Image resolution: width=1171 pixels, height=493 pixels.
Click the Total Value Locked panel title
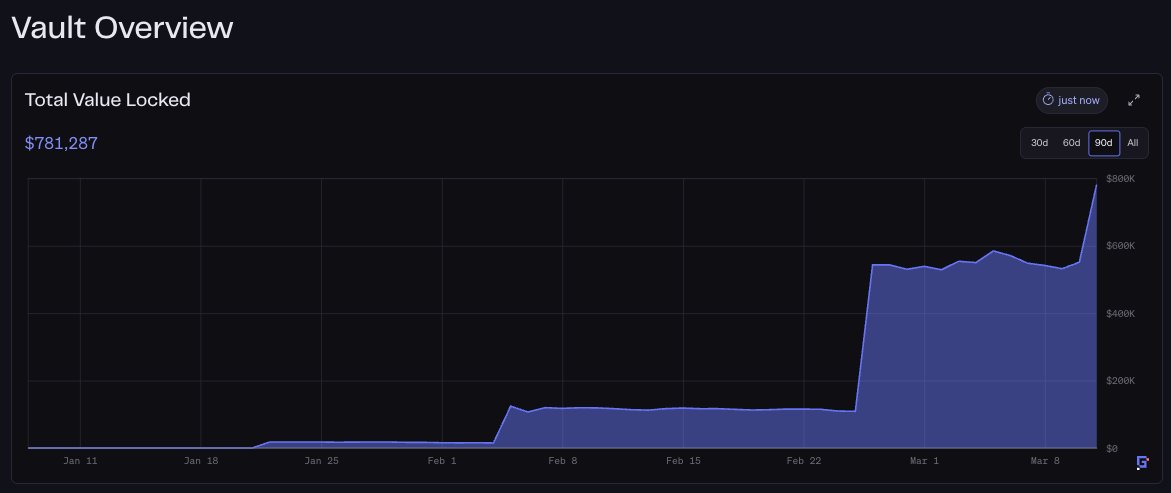pyautogui.click(x=108, y=99)
